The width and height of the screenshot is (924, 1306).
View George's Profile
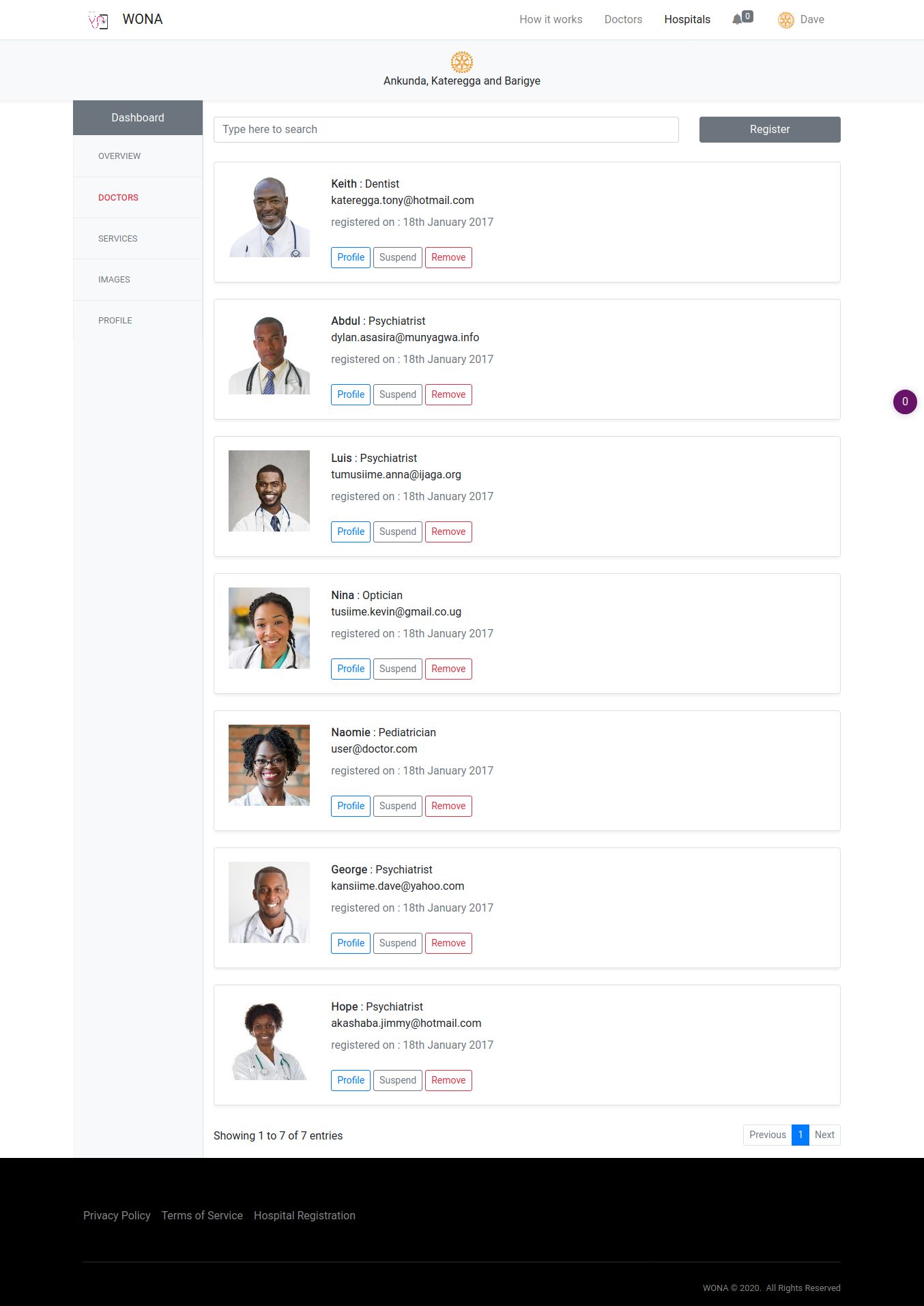pyautogui.click(x=351, y=943)
